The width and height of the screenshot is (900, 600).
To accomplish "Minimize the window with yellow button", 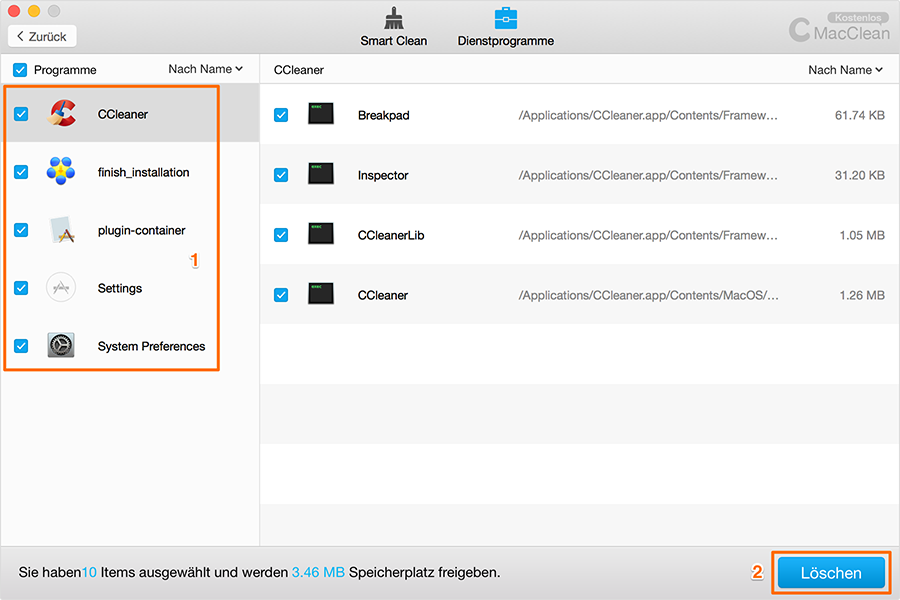I will click(x=34, y=11).
